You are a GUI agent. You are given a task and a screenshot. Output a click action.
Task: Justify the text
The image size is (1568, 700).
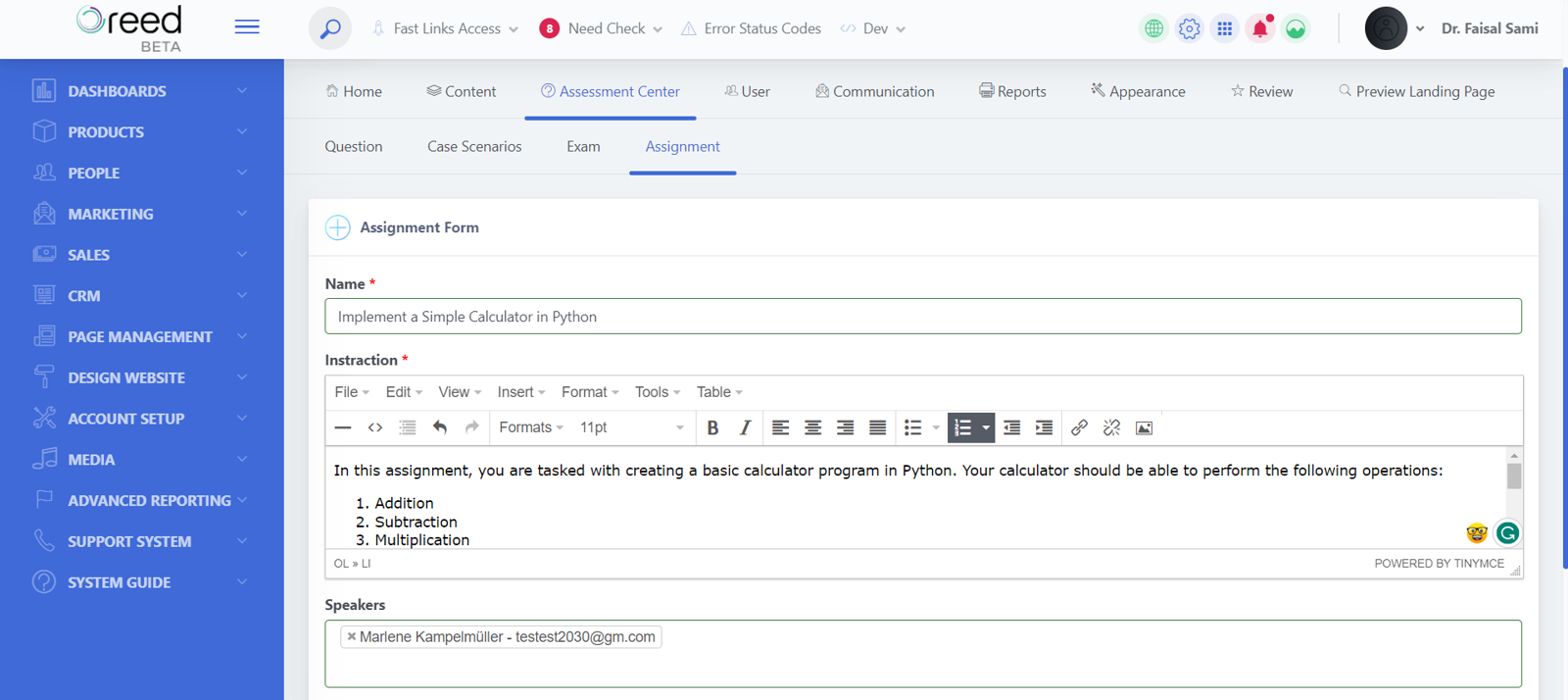(877, 427)
